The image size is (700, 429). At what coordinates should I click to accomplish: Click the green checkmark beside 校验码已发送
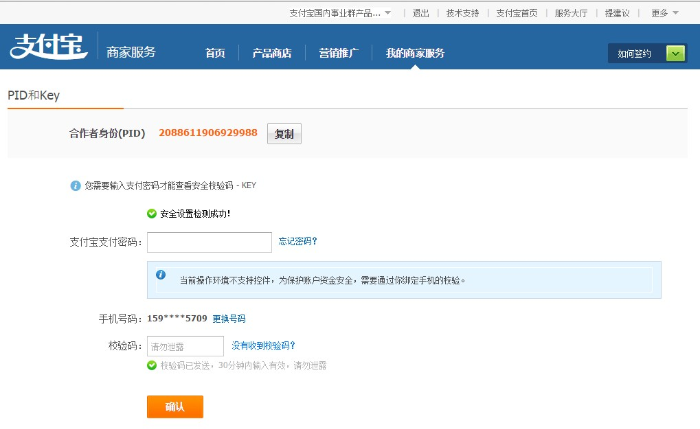[x=152, y=366]
